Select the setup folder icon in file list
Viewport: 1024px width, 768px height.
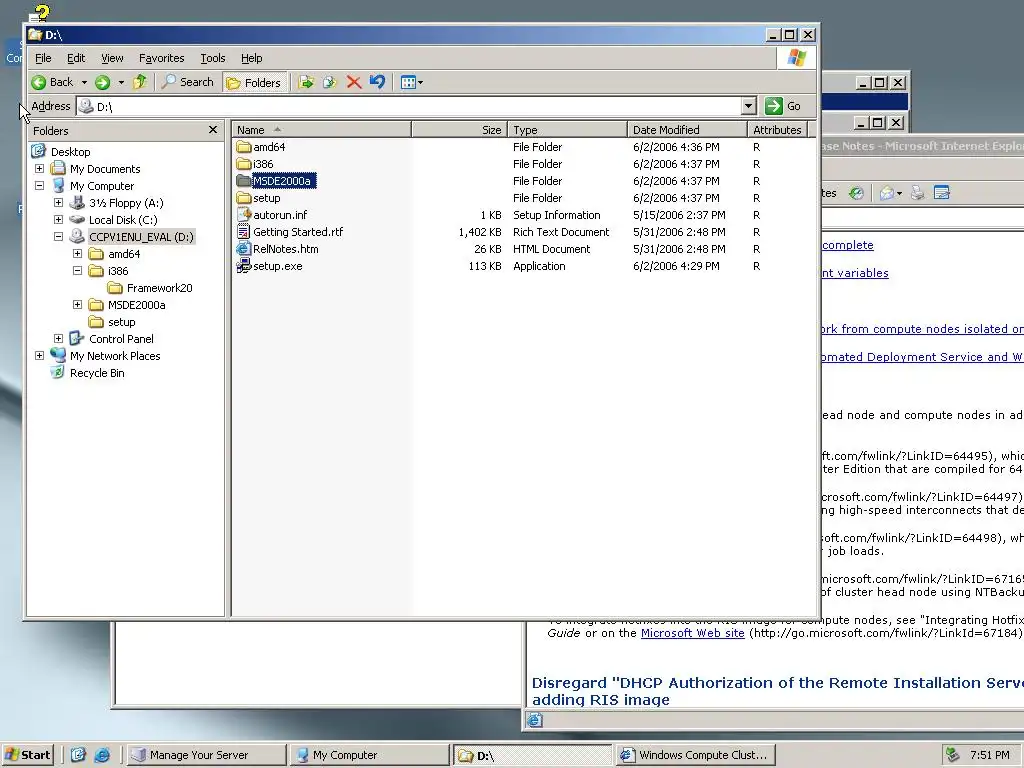point(244,198)
